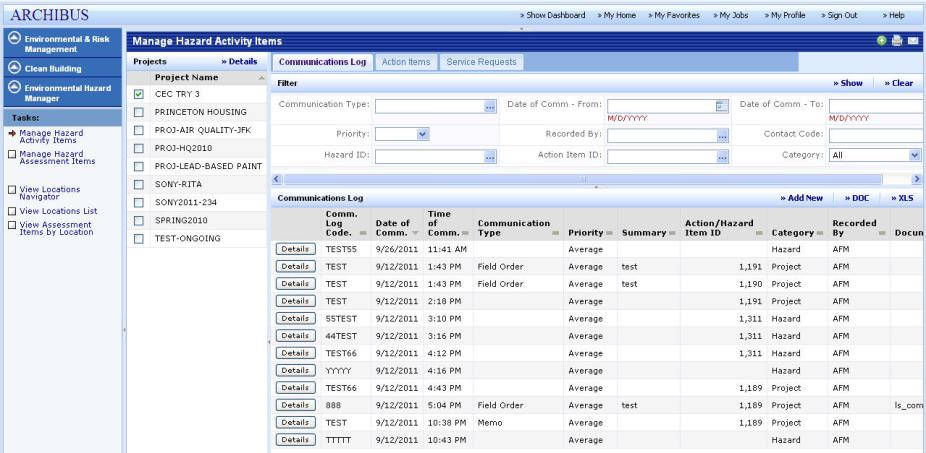Open Action Item ID lookup ellipsis button
Screen dimensions: 926x453
point(722,157)
